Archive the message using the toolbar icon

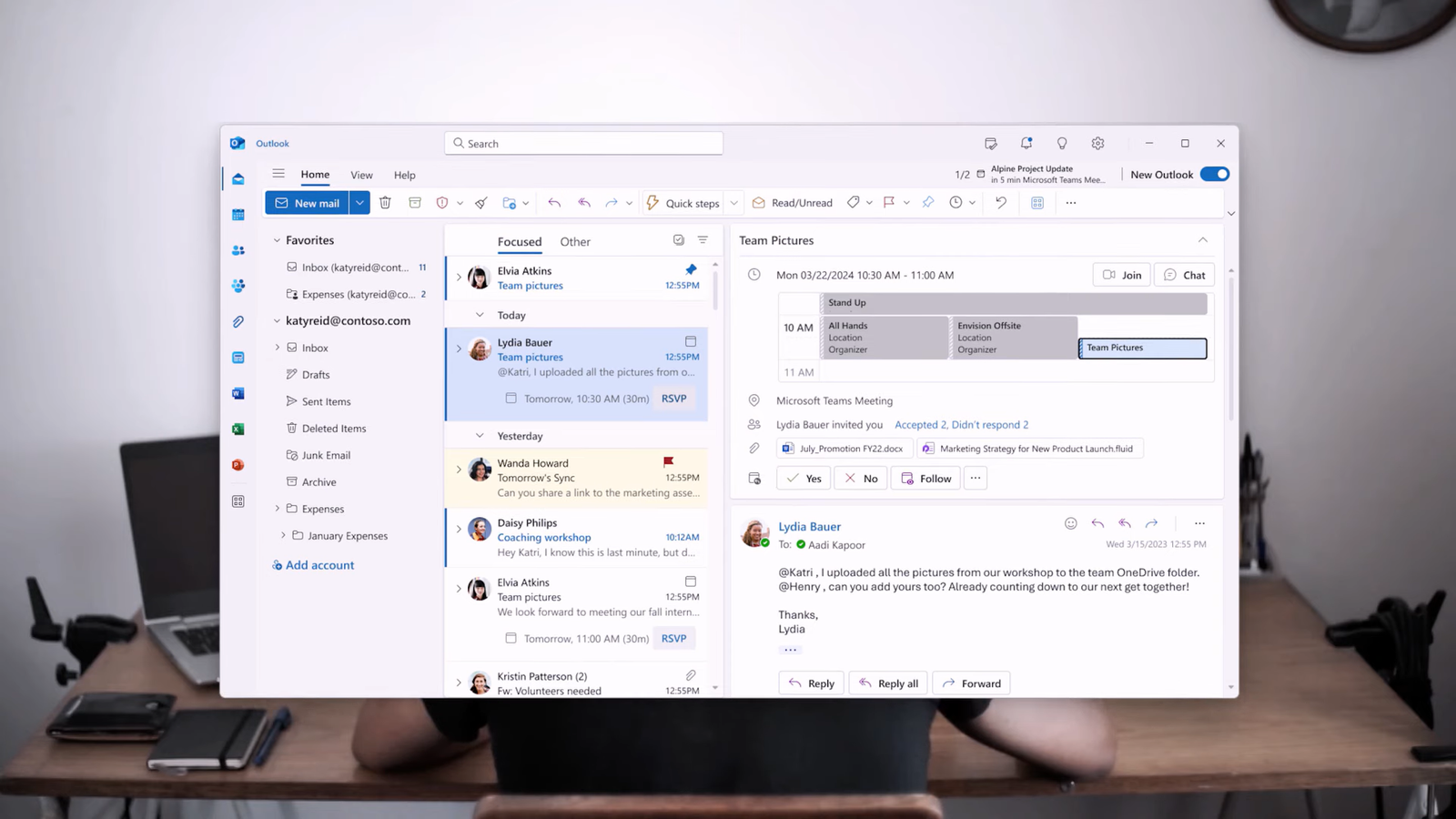pyautogui.click(x=415, y=202)
